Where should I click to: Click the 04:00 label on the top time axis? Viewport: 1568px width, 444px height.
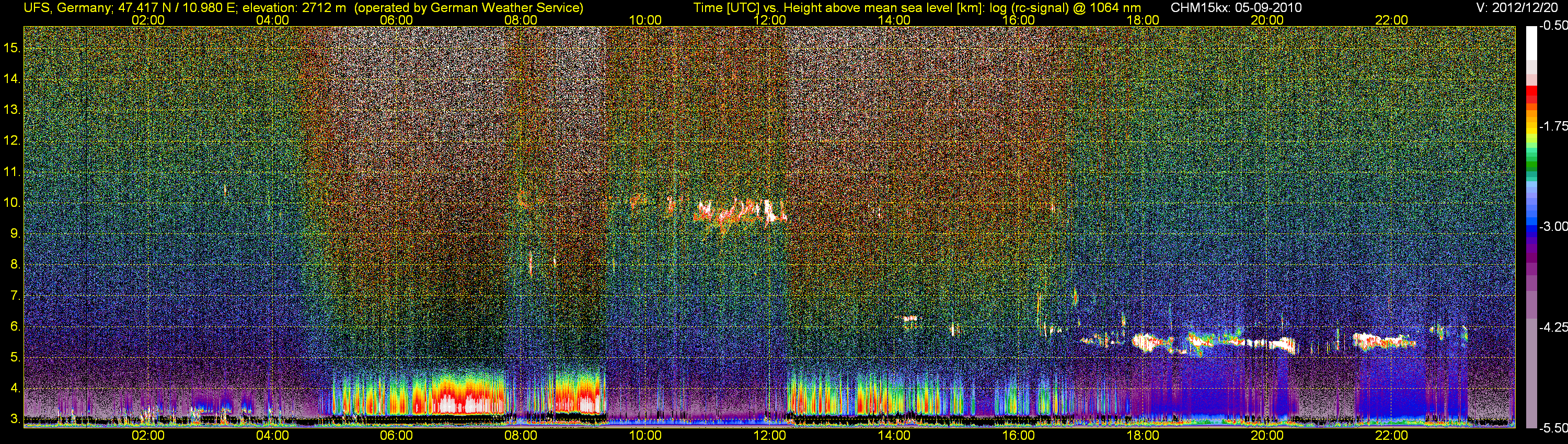272,20
